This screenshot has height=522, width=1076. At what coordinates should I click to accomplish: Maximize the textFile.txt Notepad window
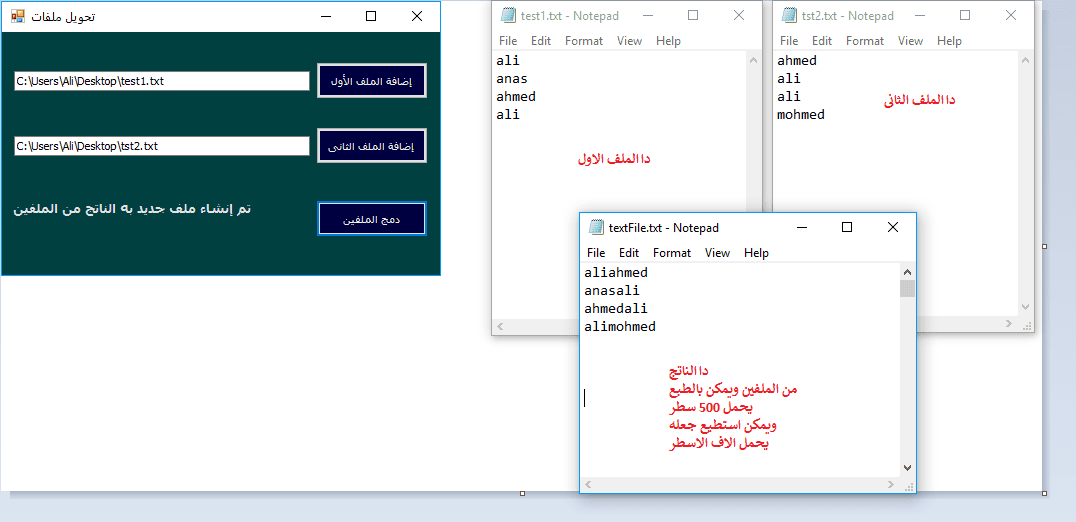click(x=847, y=227)
